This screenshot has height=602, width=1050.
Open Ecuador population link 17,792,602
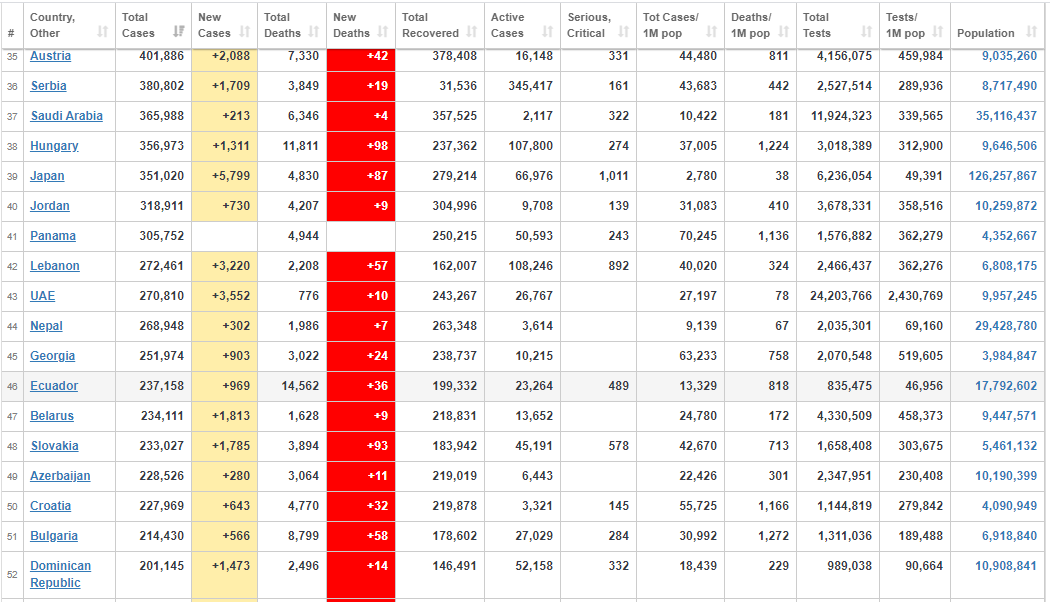(x=1006, y=386)
